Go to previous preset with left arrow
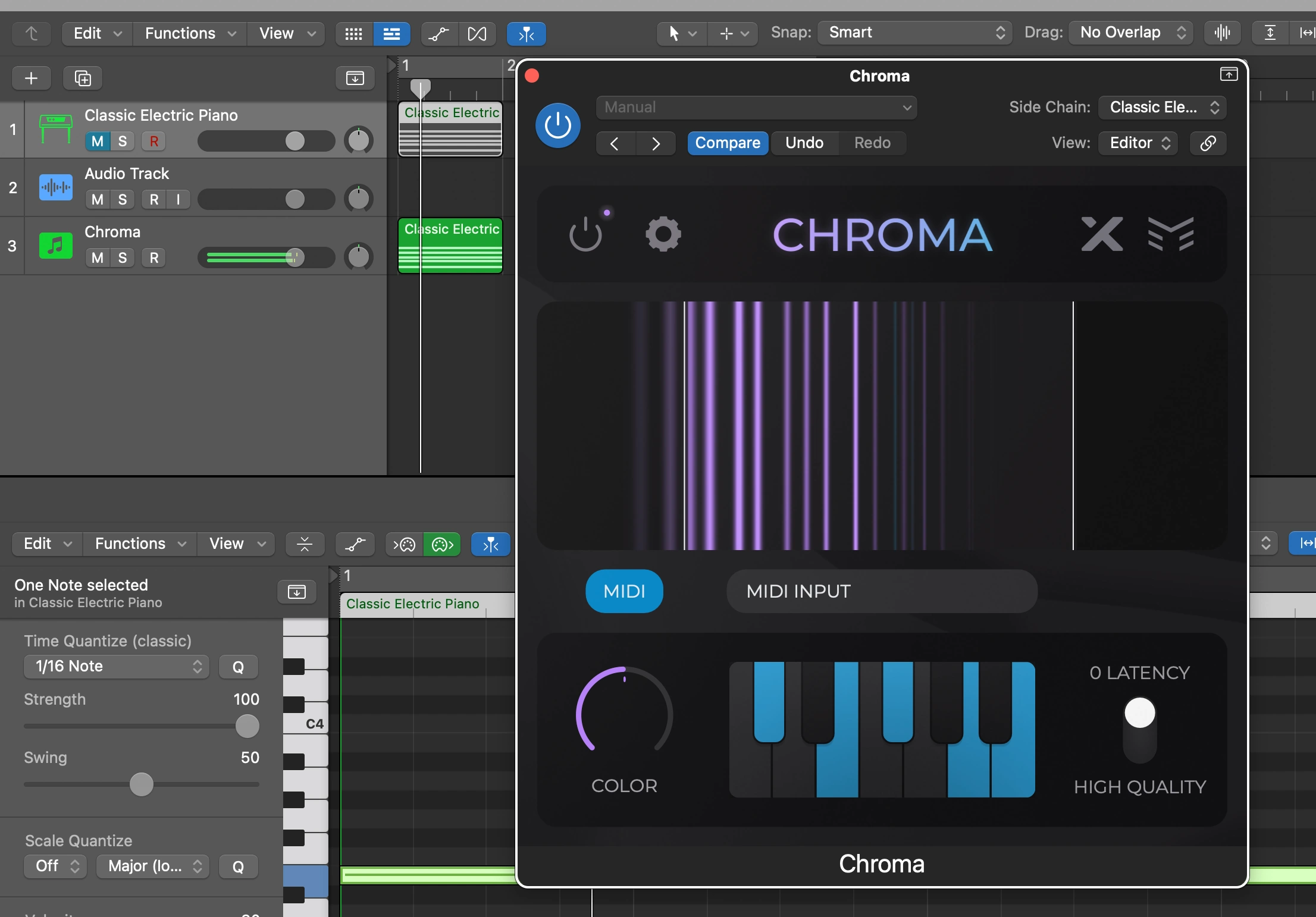This screenshot has width=1316, height=917. 615,143
